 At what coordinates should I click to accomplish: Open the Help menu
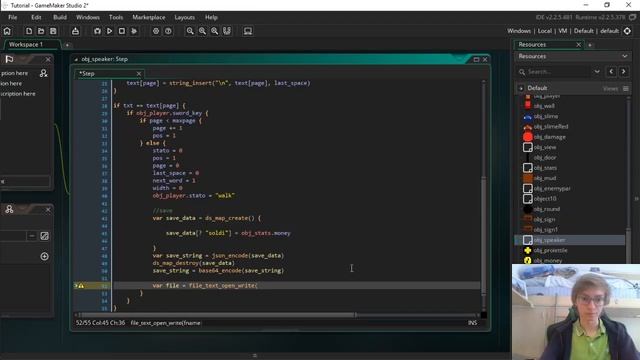[211, 17]
